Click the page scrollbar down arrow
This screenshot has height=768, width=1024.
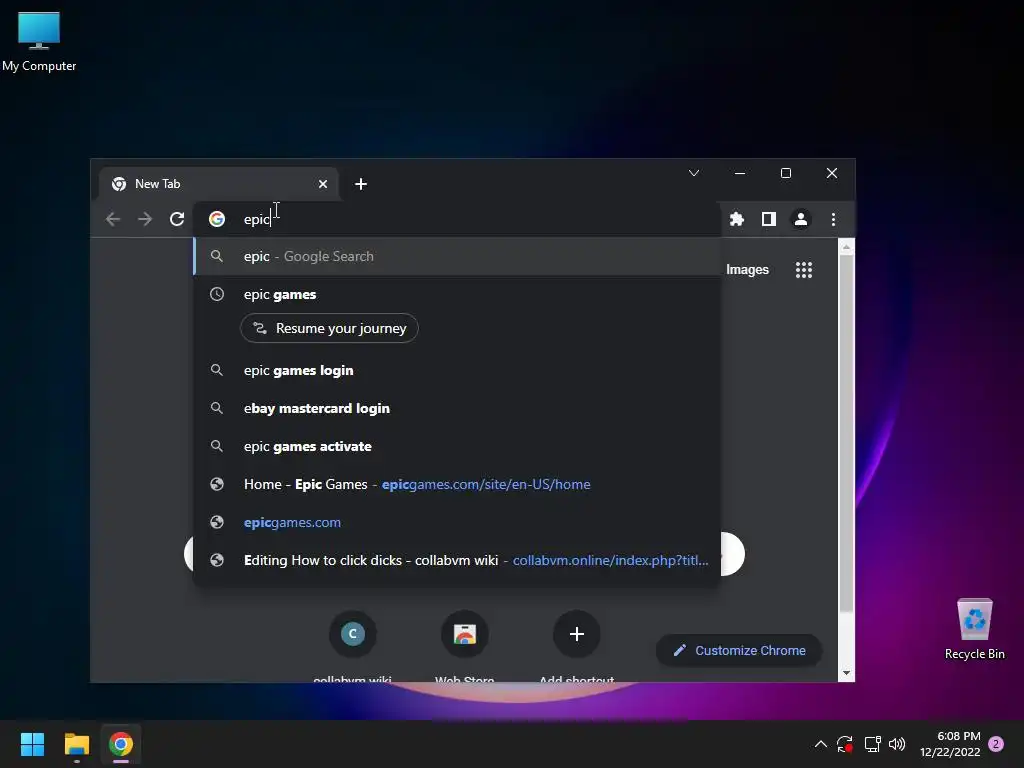[846, 673]
